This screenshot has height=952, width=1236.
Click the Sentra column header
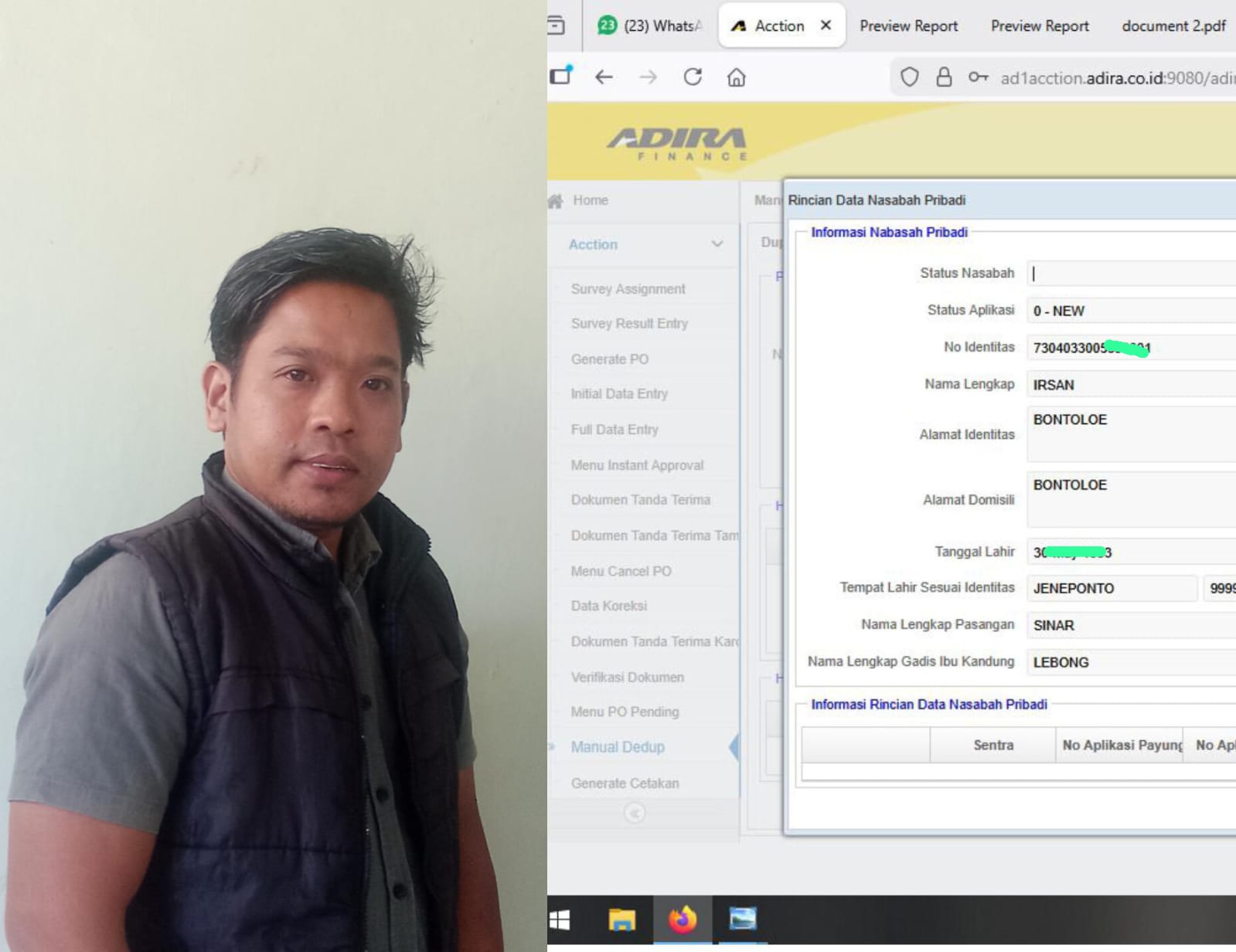pyautogui.click(x=993, y=745)
